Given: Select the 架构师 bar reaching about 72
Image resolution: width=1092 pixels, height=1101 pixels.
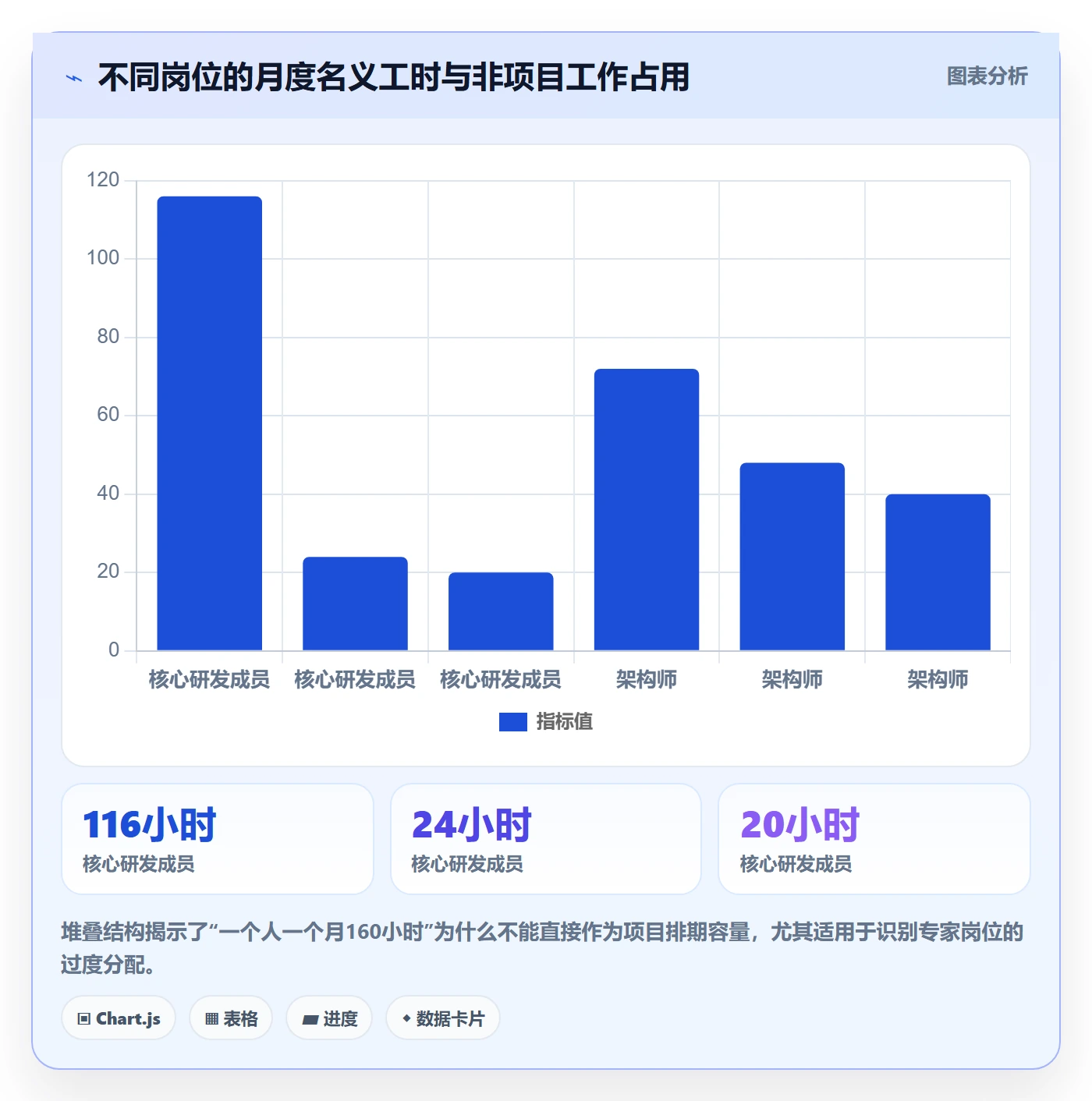Looking at the screenshot, I should point(647,509).
